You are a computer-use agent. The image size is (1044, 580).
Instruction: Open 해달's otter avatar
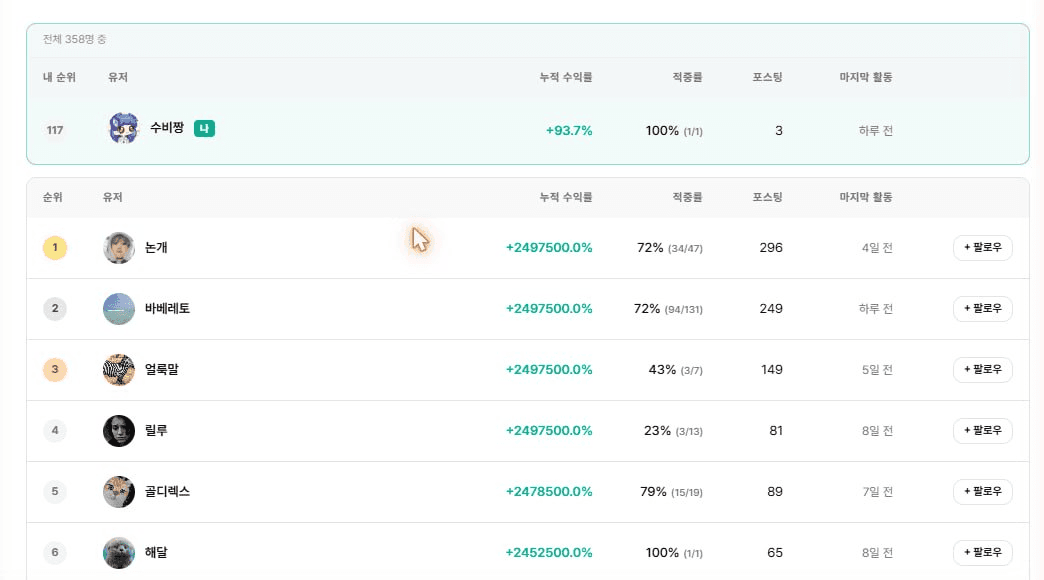pos(119,553)
